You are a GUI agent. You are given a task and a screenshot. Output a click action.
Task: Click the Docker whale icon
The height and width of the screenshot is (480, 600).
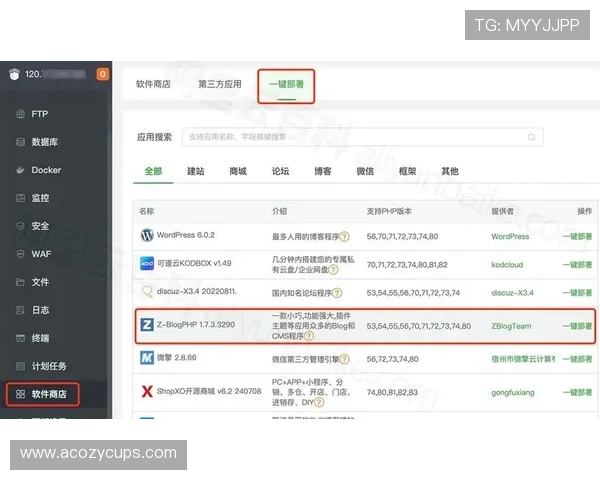point(20,170)
